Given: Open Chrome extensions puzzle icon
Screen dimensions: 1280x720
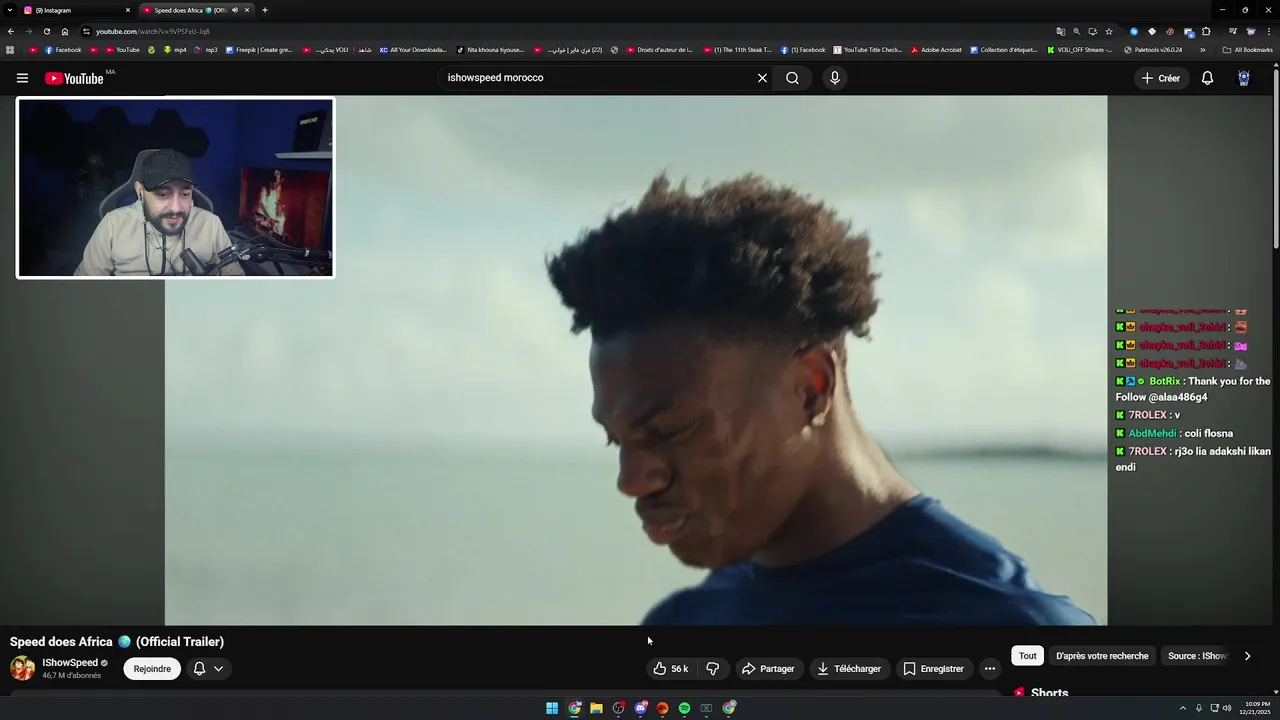Looking at the screenshot, I should pos(1206,31).
